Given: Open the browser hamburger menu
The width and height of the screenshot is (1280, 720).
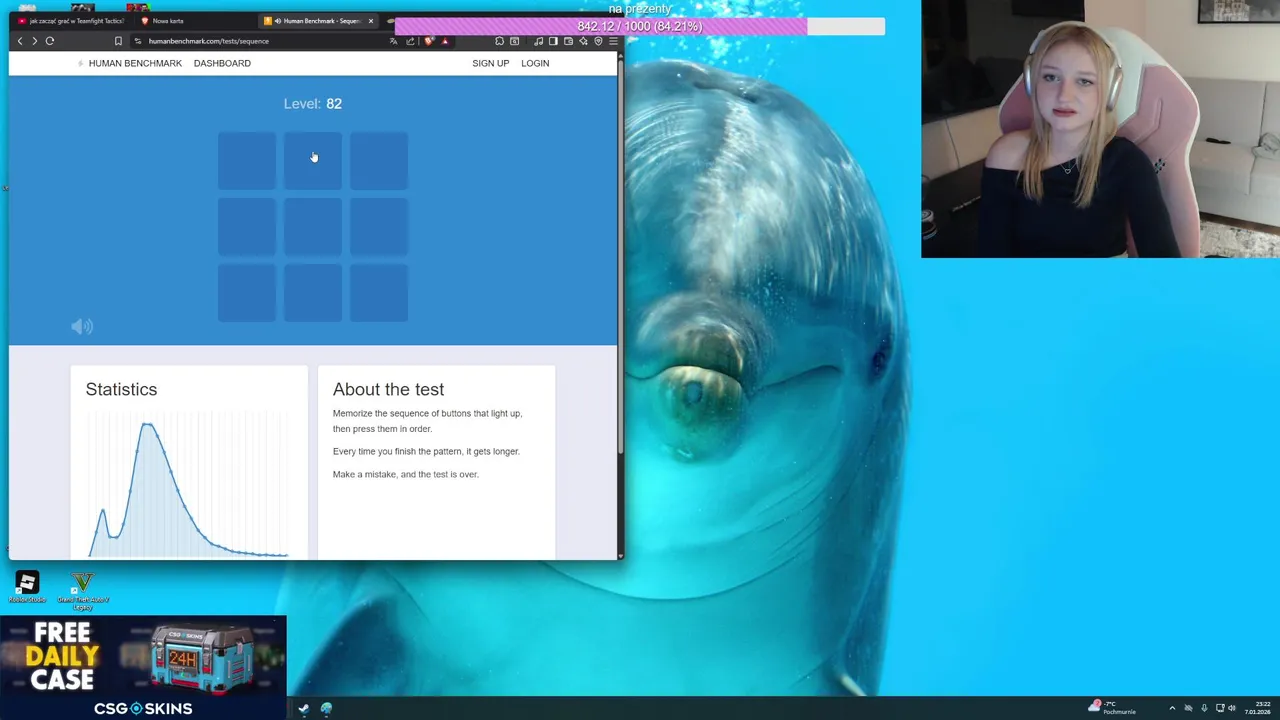Looking at the screenshot, I should click(x=613, y=41).
